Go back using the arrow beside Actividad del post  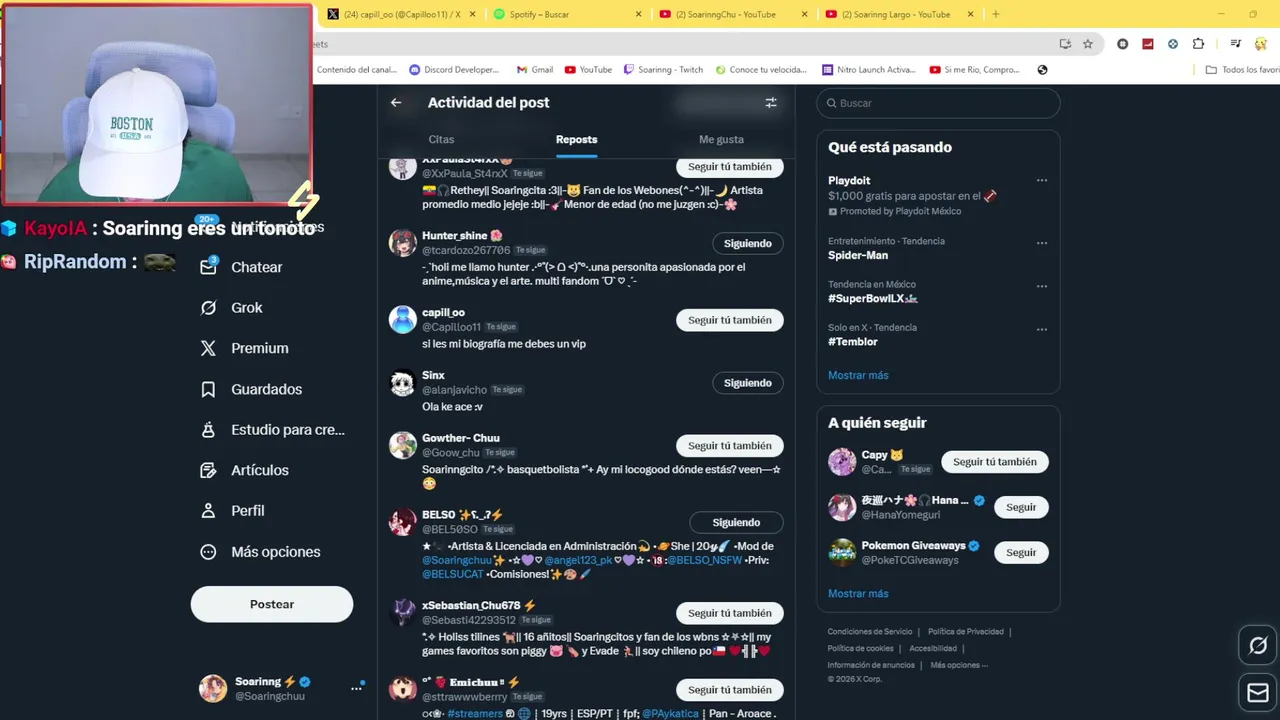pos(396,102)
